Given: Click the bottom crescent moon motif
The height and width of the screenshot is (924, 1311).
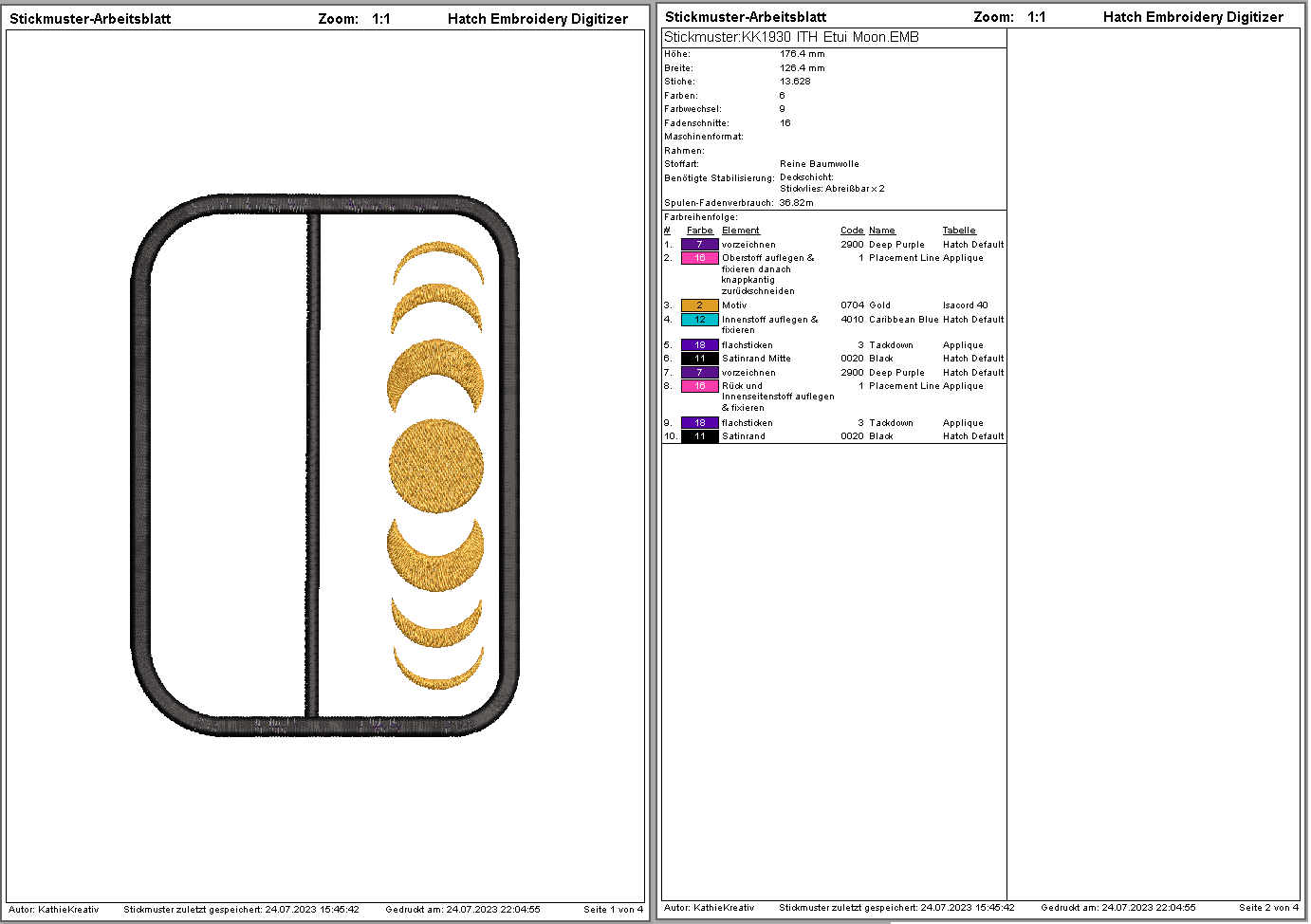Looking at the screenshot, I should tap(439, 668).
